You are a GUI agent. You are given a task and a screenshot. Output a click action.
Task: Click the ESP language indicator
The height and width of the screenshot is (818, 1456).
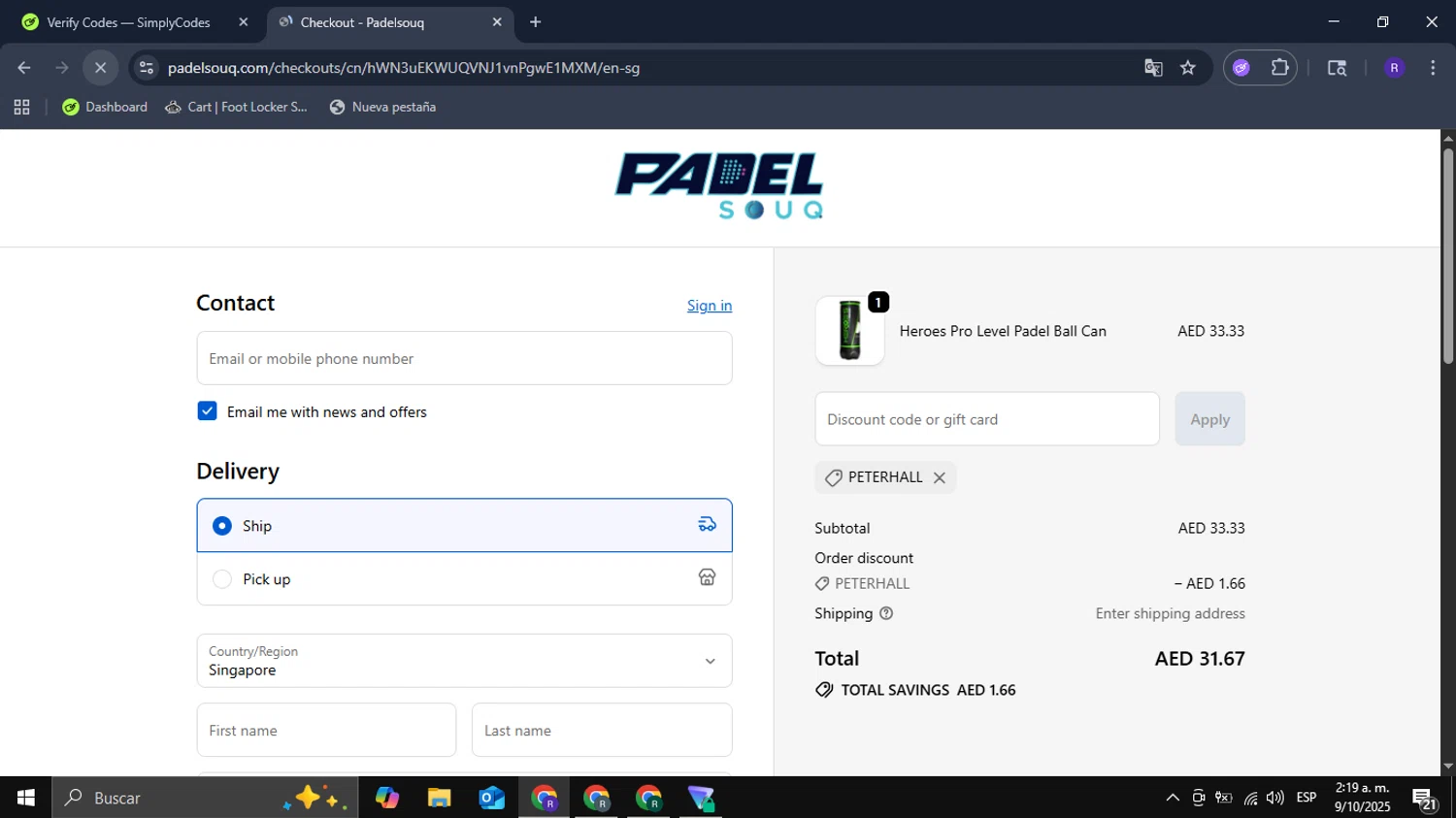coord(1307,798)
